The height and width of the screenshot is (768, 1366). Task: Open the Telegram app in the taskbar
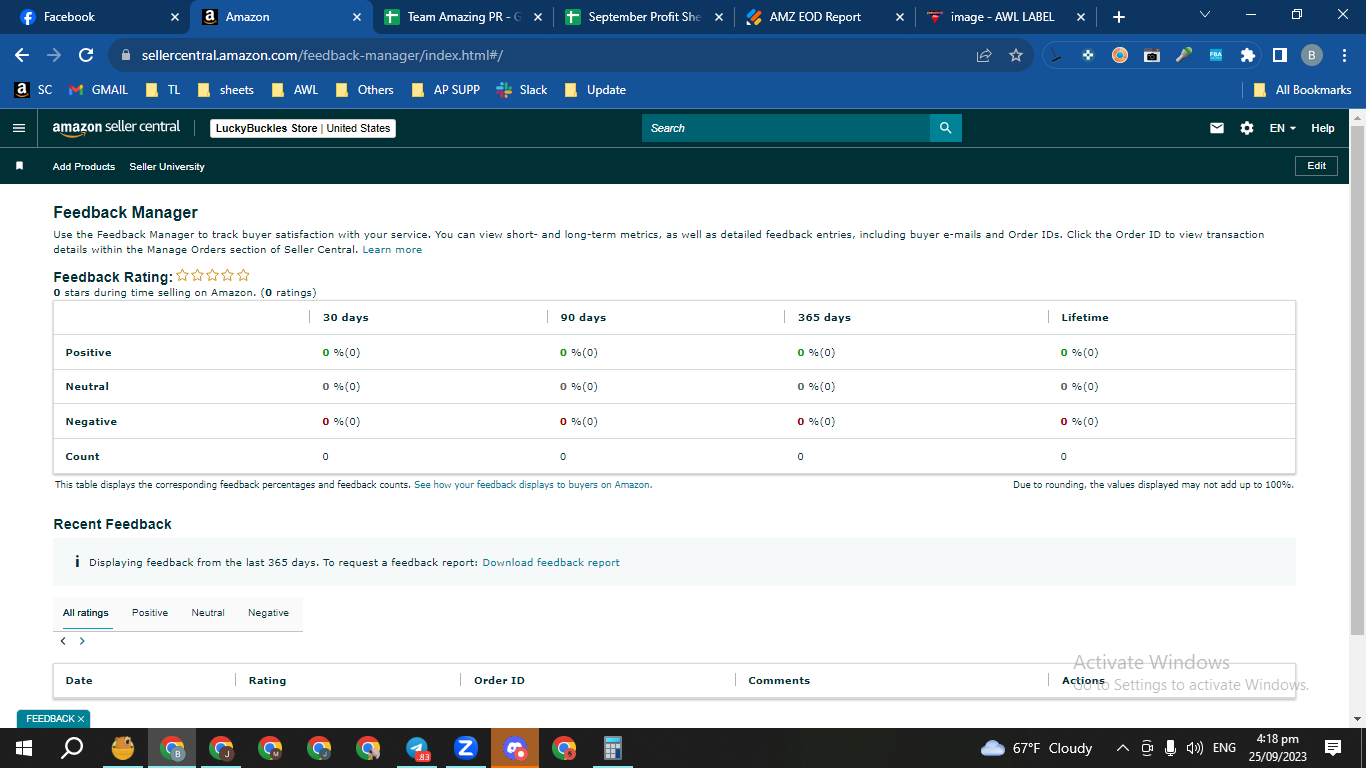pos(418,748)
